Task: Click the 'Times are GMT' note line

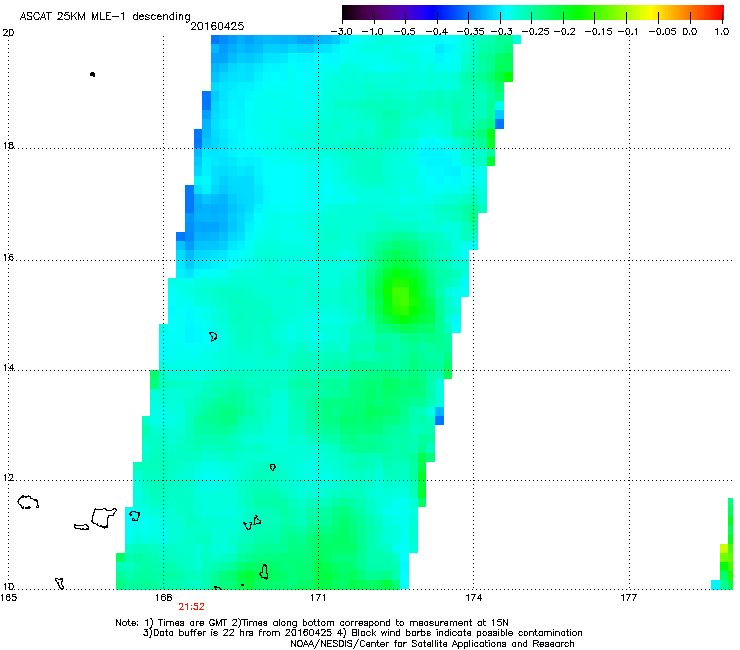Action: point(312,623)
